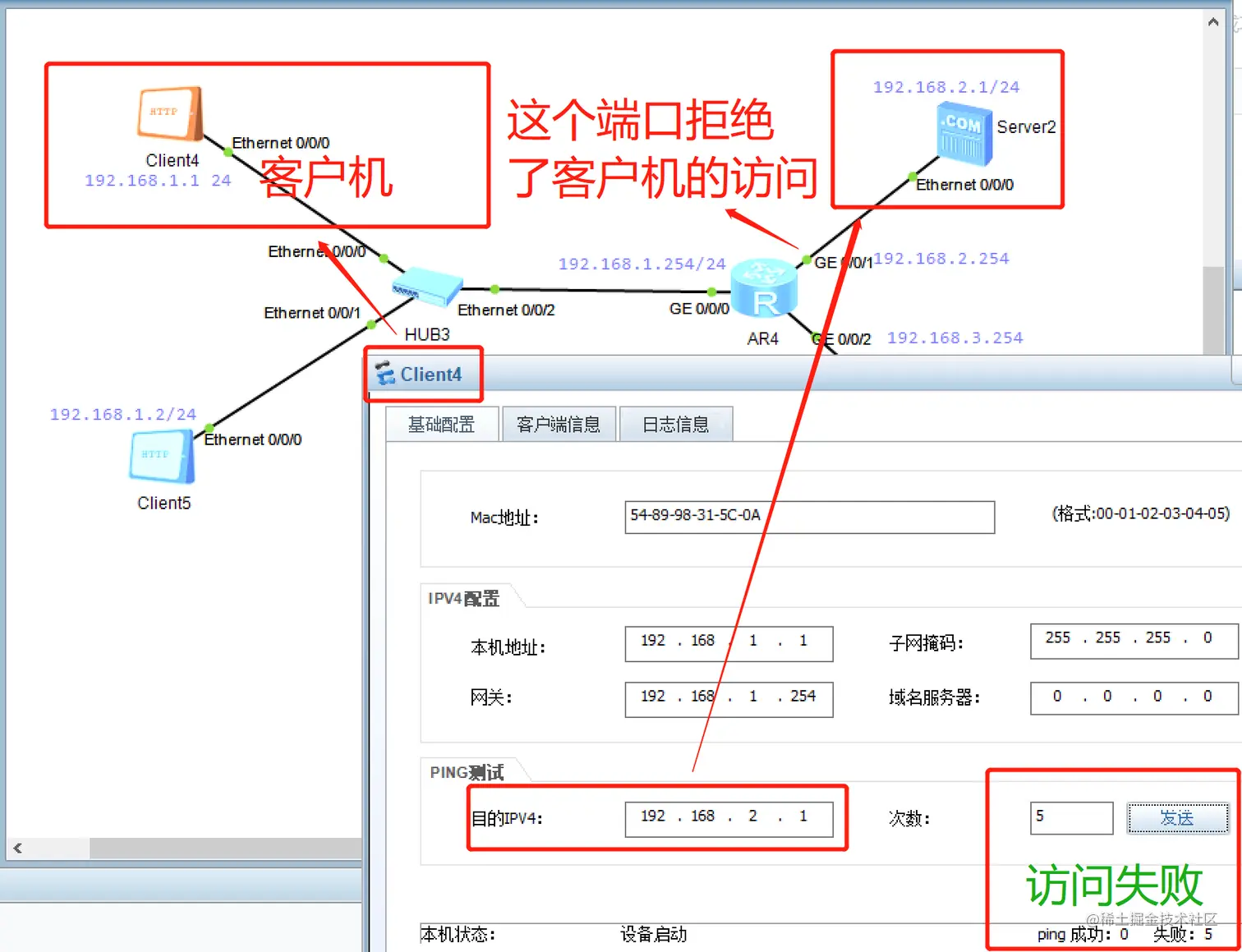Click the 设备启动 status text
Image resolution: width=1242 pixels, height=952 pixels.
point(653,934)
